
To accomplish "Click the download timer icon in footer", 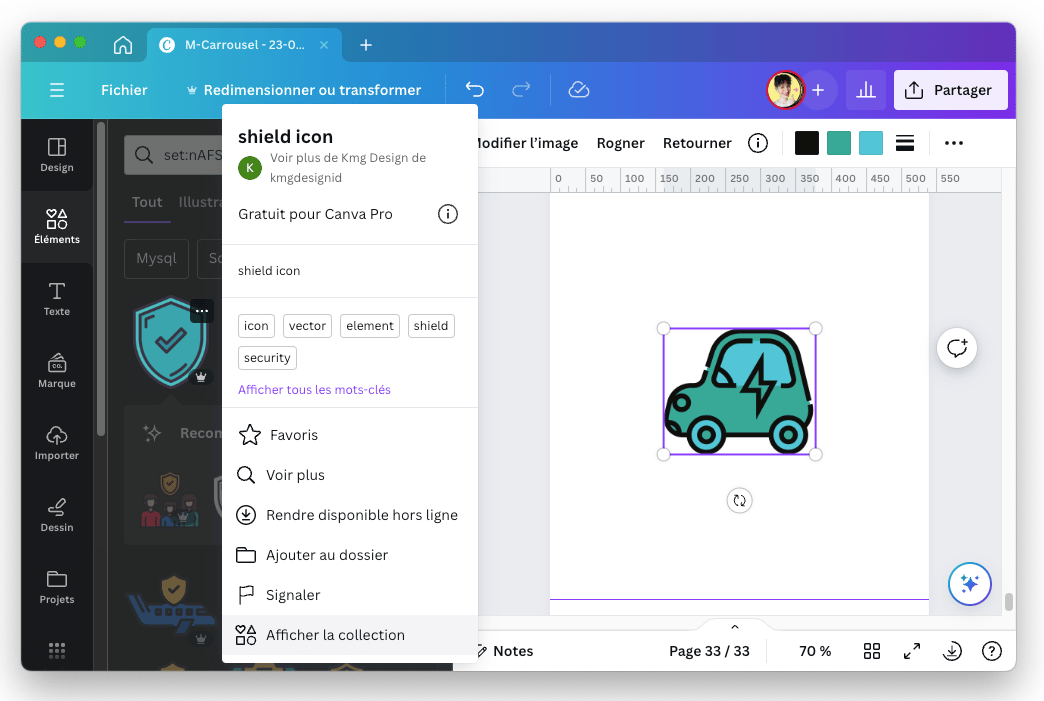I will 952,651.
